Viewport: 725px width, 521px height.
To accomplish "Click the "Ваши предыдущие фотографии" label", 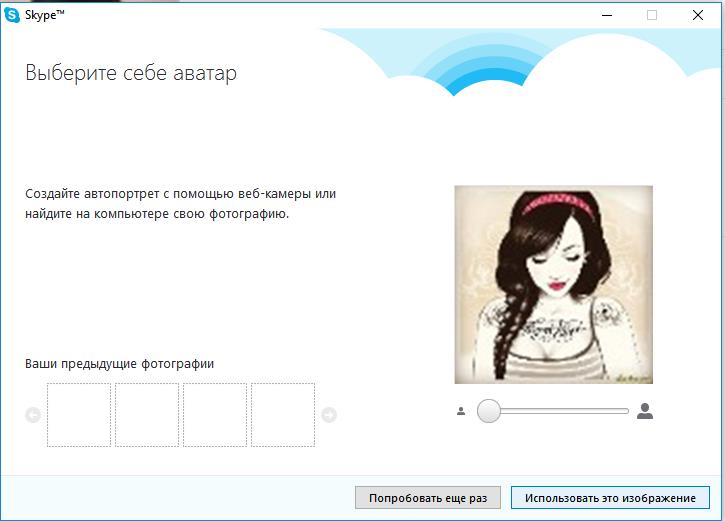I will click(x=119, y=364).
